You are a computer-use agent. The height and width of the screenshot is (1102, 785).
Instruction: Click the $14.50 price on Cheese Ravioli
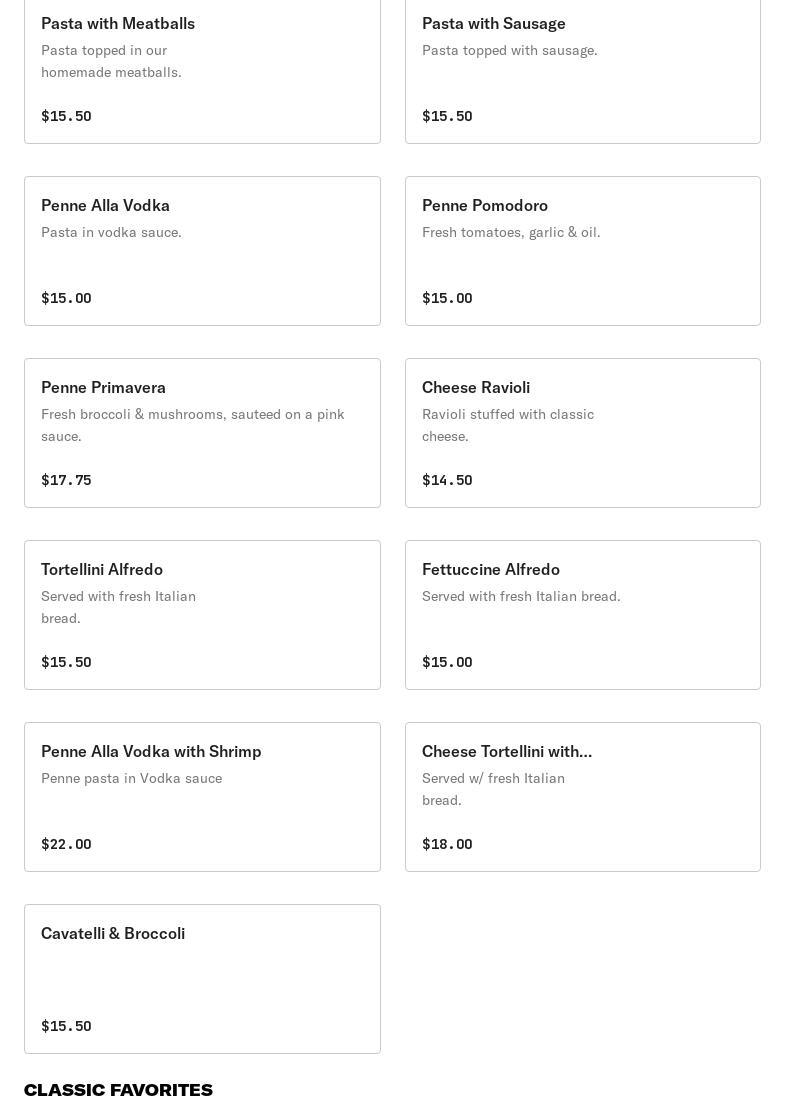coord(447,480)
